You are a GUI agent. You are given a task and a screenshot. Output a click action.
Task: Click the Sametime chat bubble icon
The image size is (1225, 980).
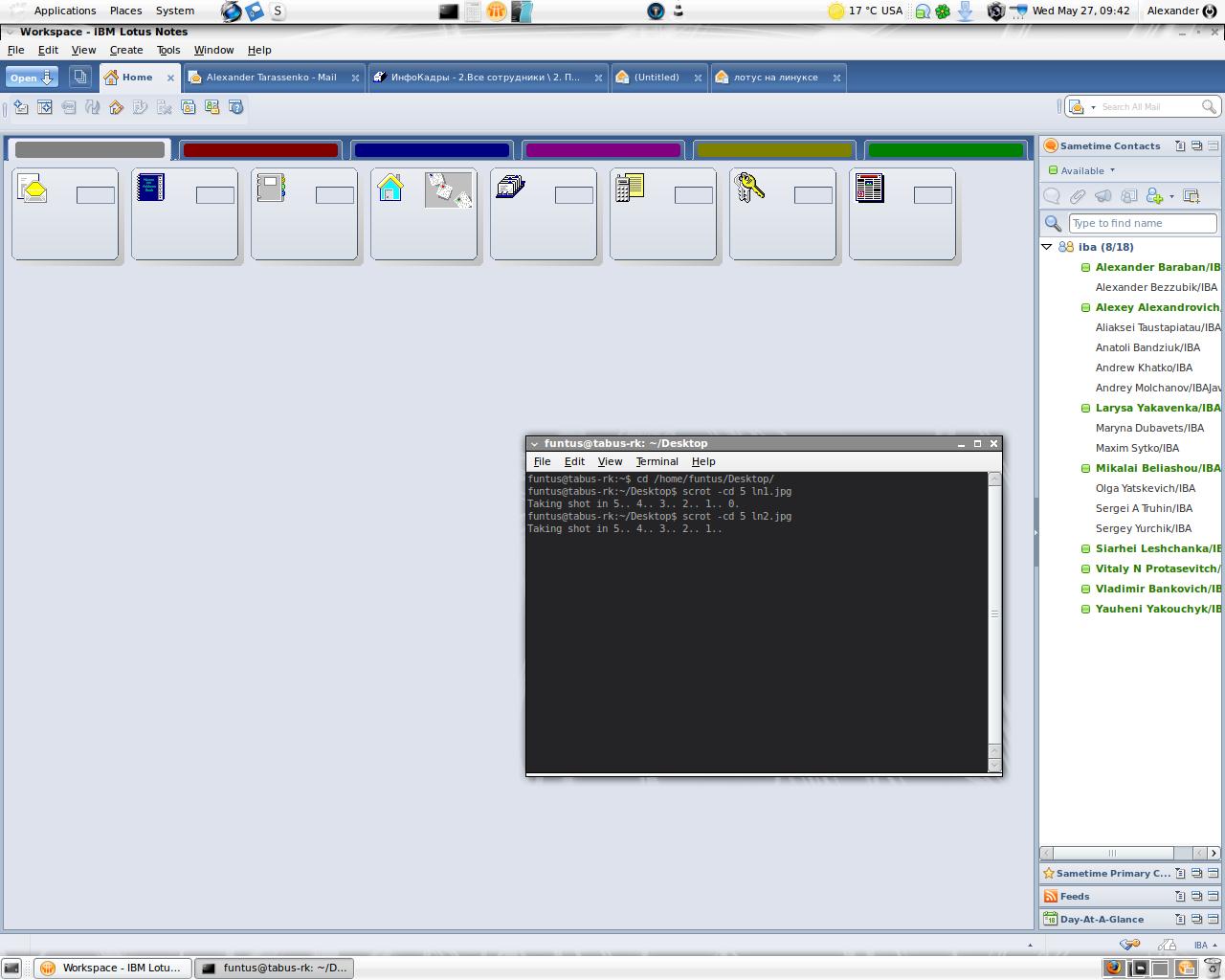pos(1052,196)
